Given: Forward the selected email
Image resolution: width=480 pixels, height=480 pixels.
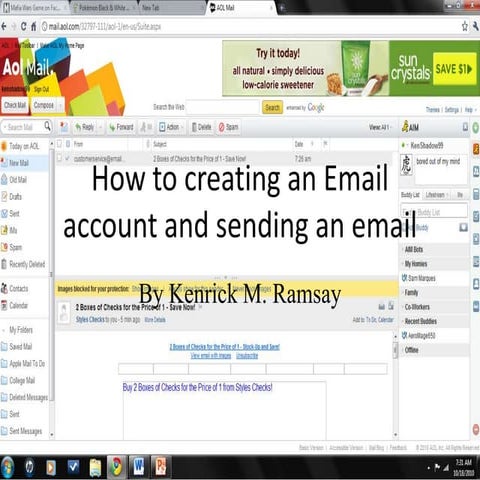Looking at the screenshot, I should [x=121, y=127].
